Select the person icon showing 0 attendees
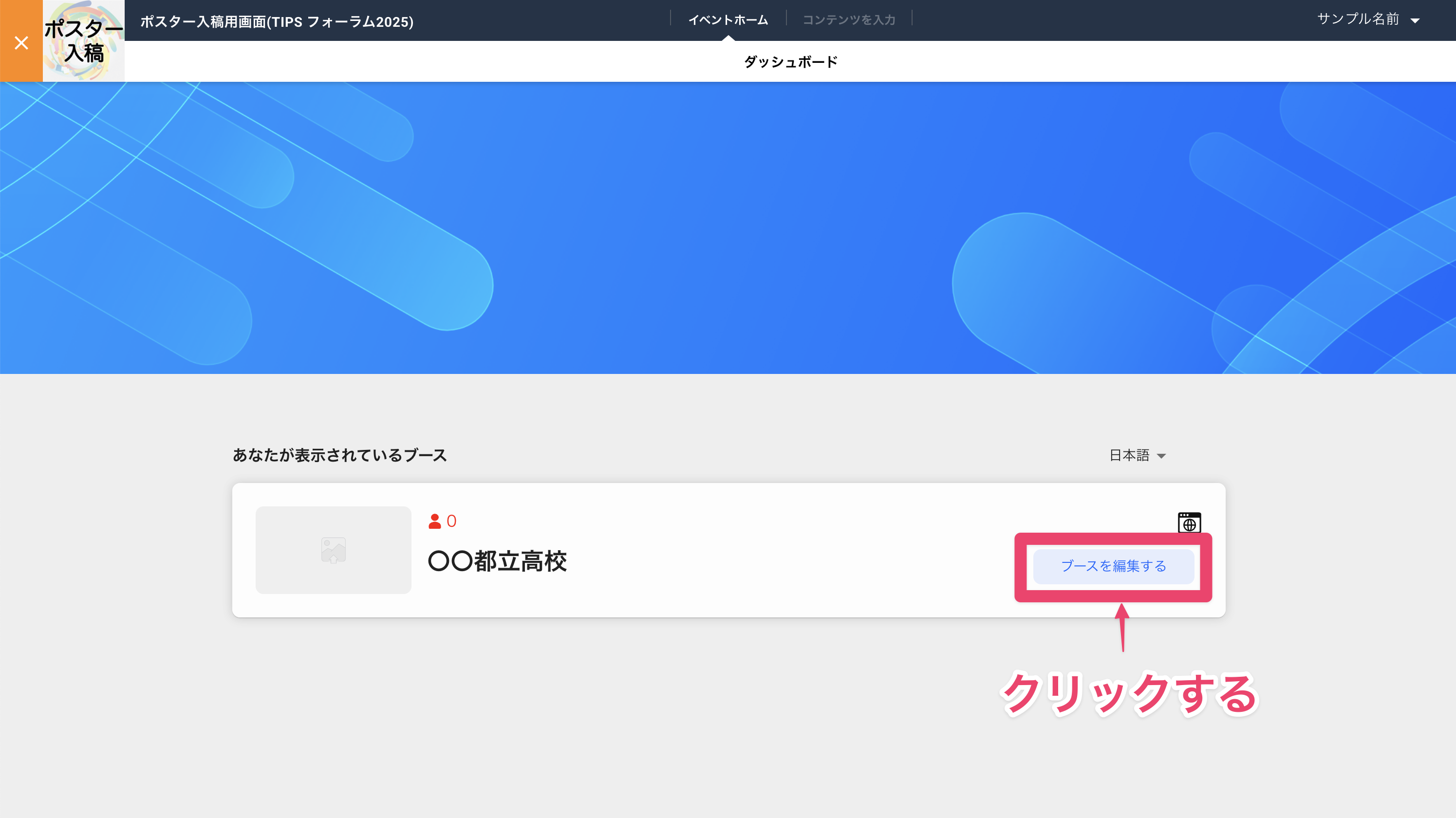 coord(434,521)
